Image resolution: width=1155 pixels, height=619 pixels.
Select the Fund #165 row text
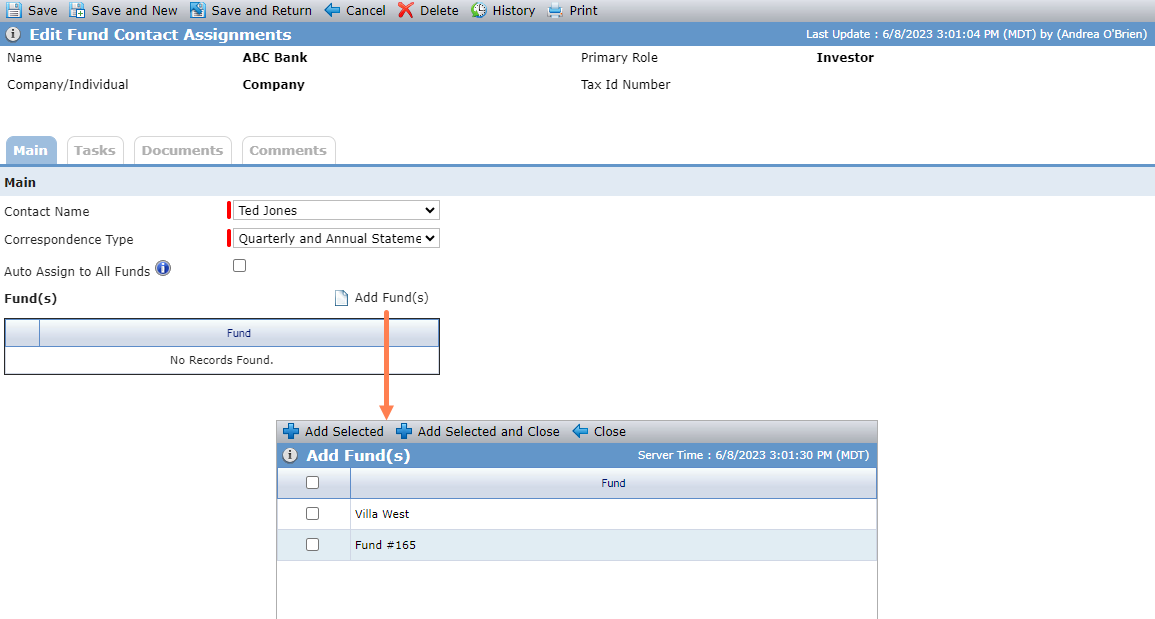(x=385, y=545)
